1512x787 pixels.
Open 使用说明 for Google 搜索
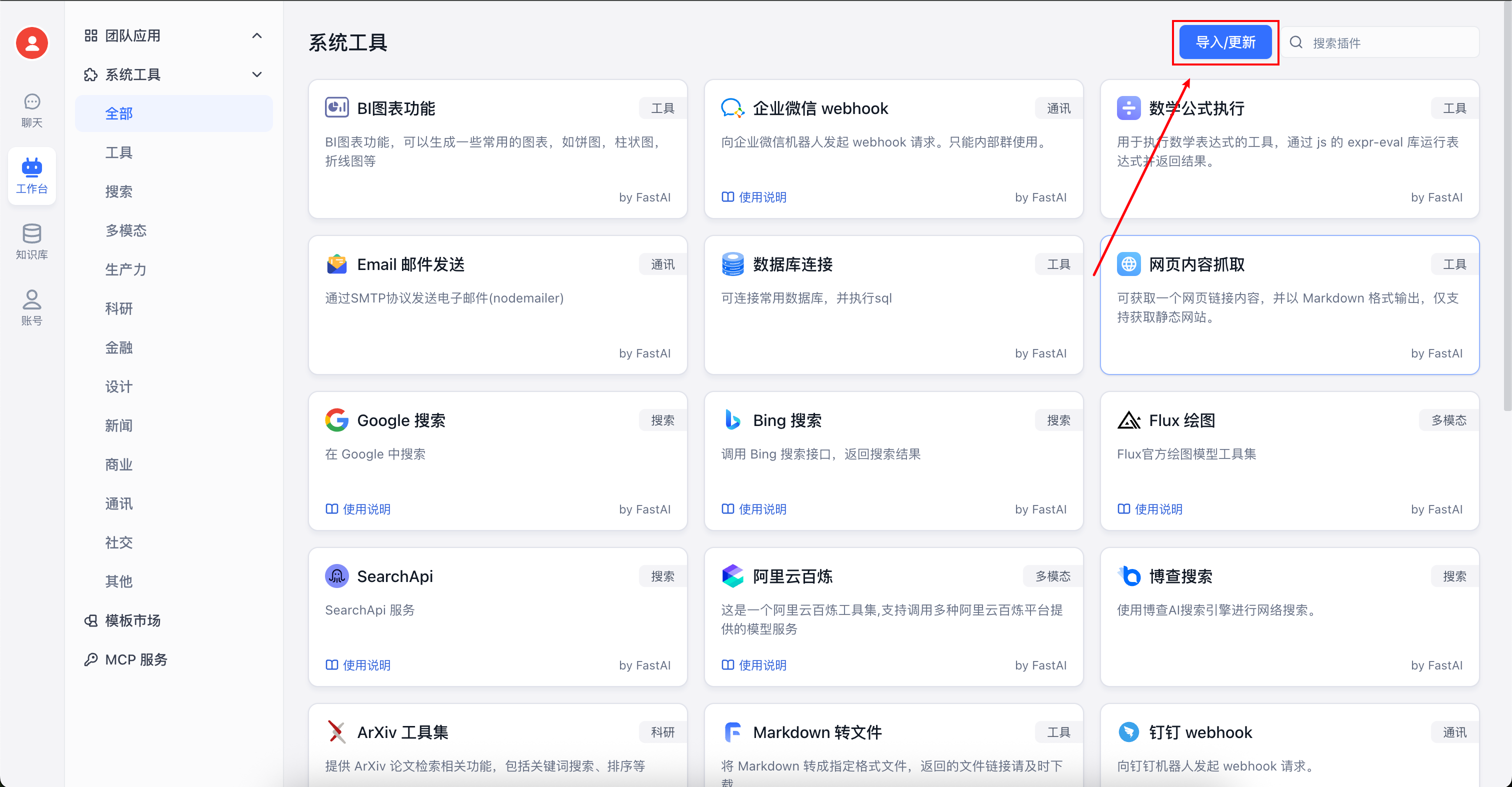point(358,509)
